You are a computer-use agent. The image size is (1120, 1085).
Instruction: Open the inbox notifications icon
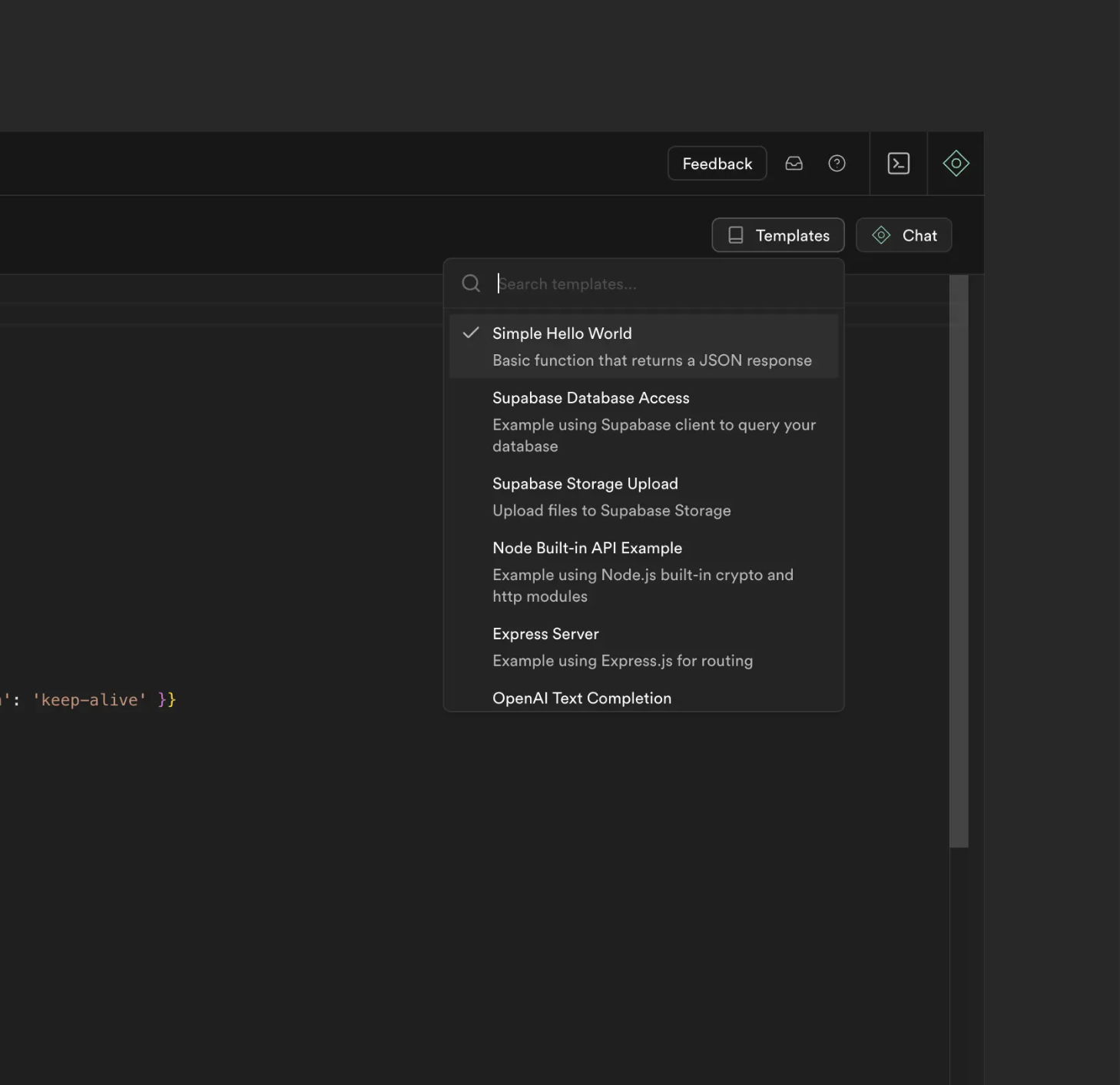pyautogui.click(x=794, y=164)
